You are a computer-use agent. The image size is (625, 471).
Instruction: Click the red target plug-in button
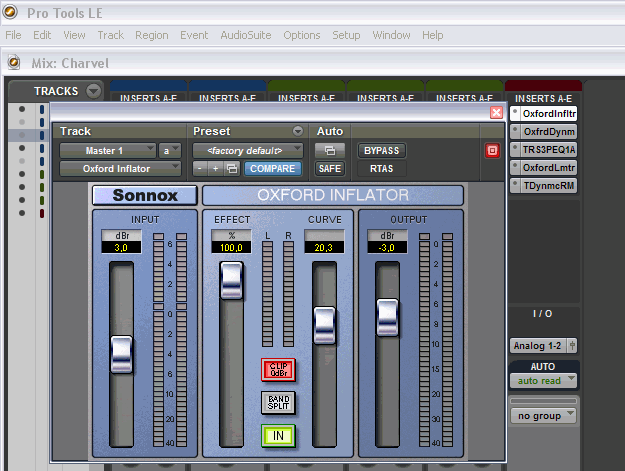492,150
